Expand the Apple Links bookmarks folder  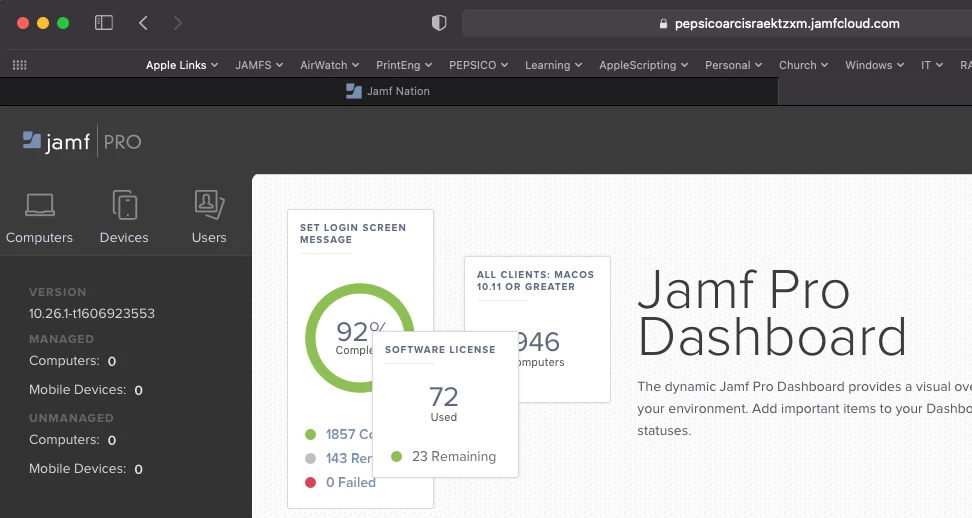pyautogui.click(x=182, y=65)
